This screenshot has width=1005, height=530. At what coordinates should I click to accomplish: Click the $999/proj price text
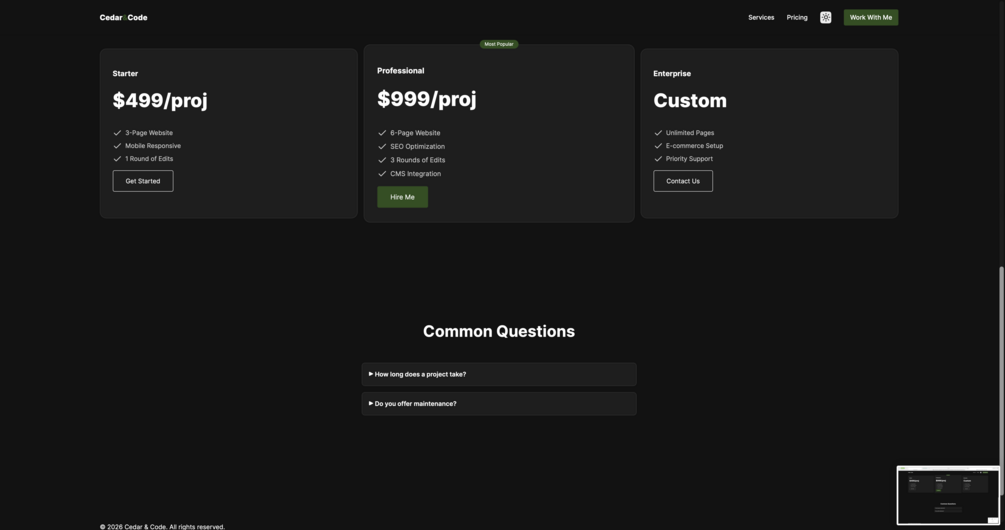(426, 99)
